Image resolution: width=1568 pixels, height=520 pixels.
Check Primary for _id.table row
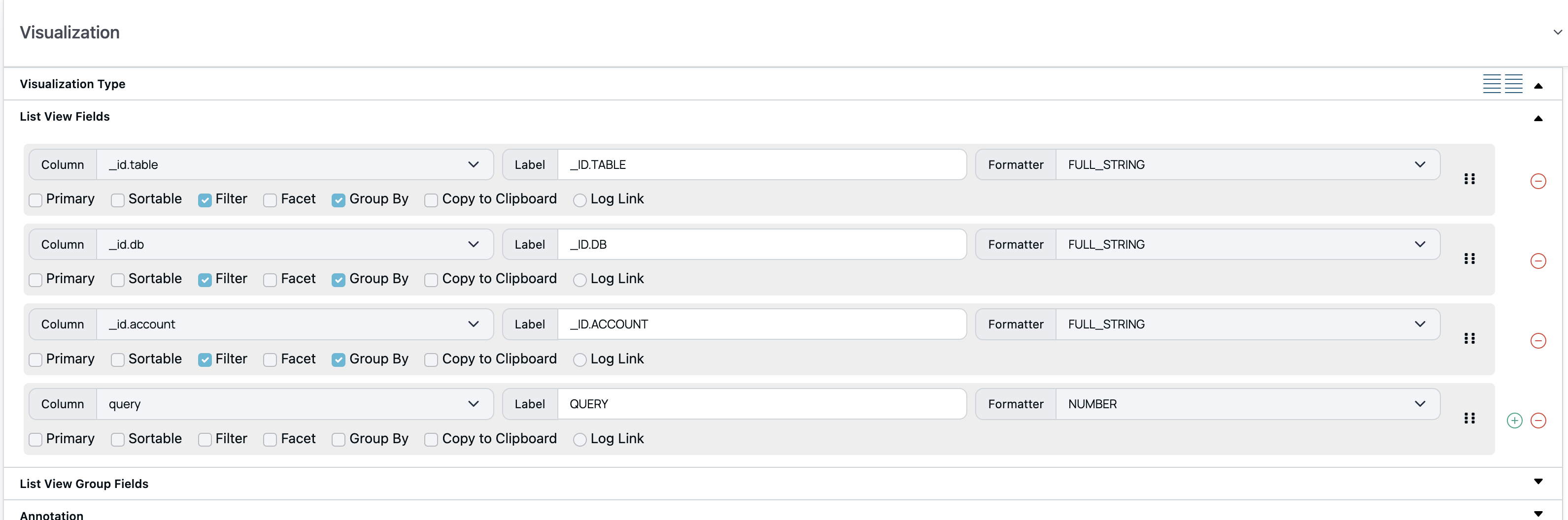pyautogui.click(x=36, y=200)
